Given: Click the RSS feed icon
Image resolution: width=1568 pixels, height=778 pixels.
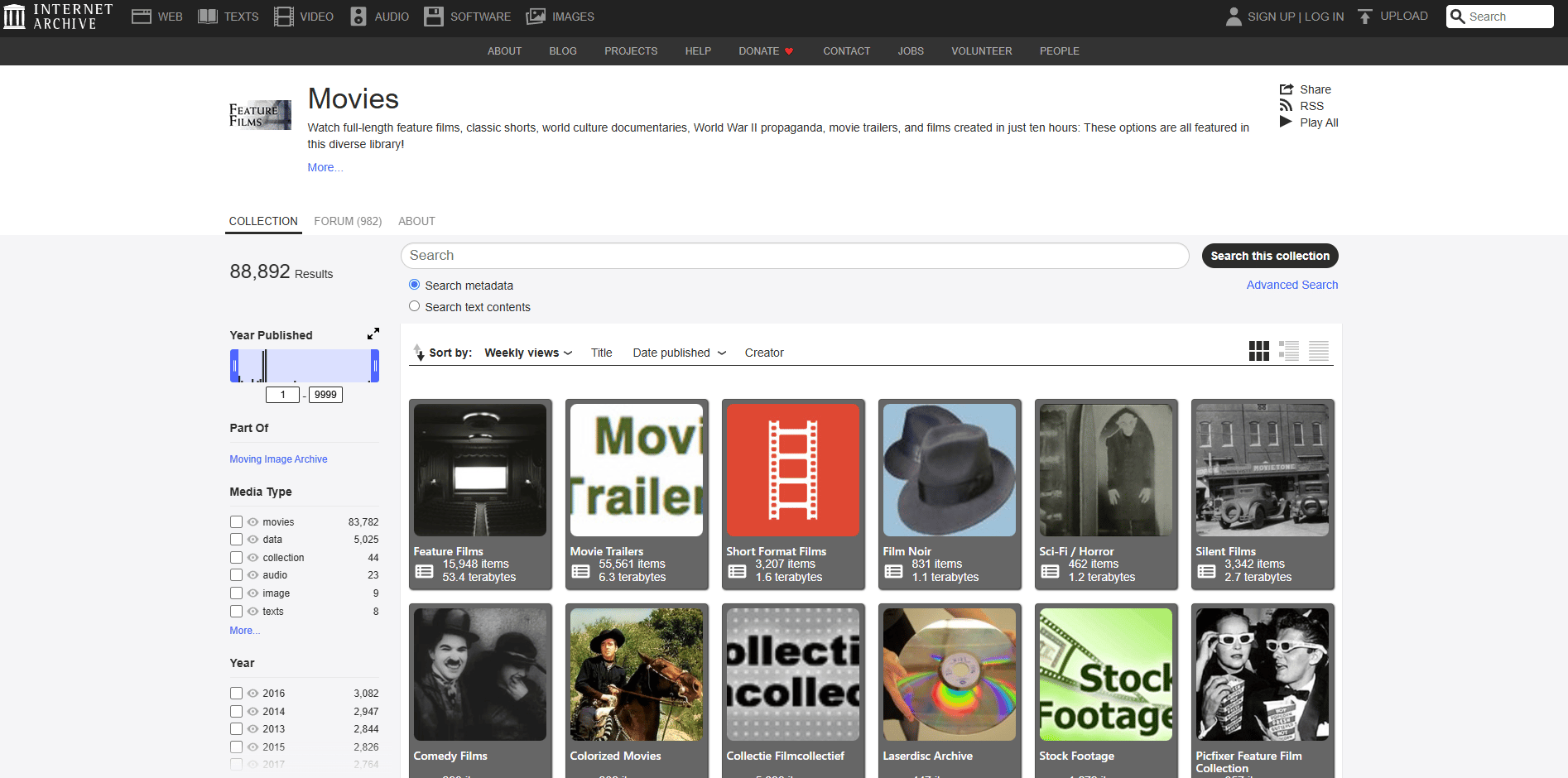Looking at the screenshot, I should (1286, 106).
